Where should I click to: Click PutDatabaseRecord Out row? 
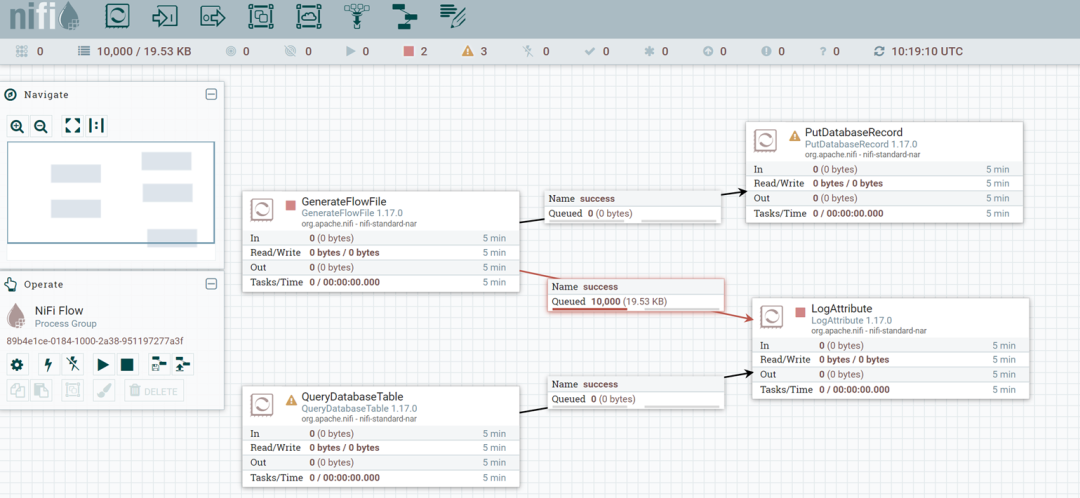click(884, 198)
